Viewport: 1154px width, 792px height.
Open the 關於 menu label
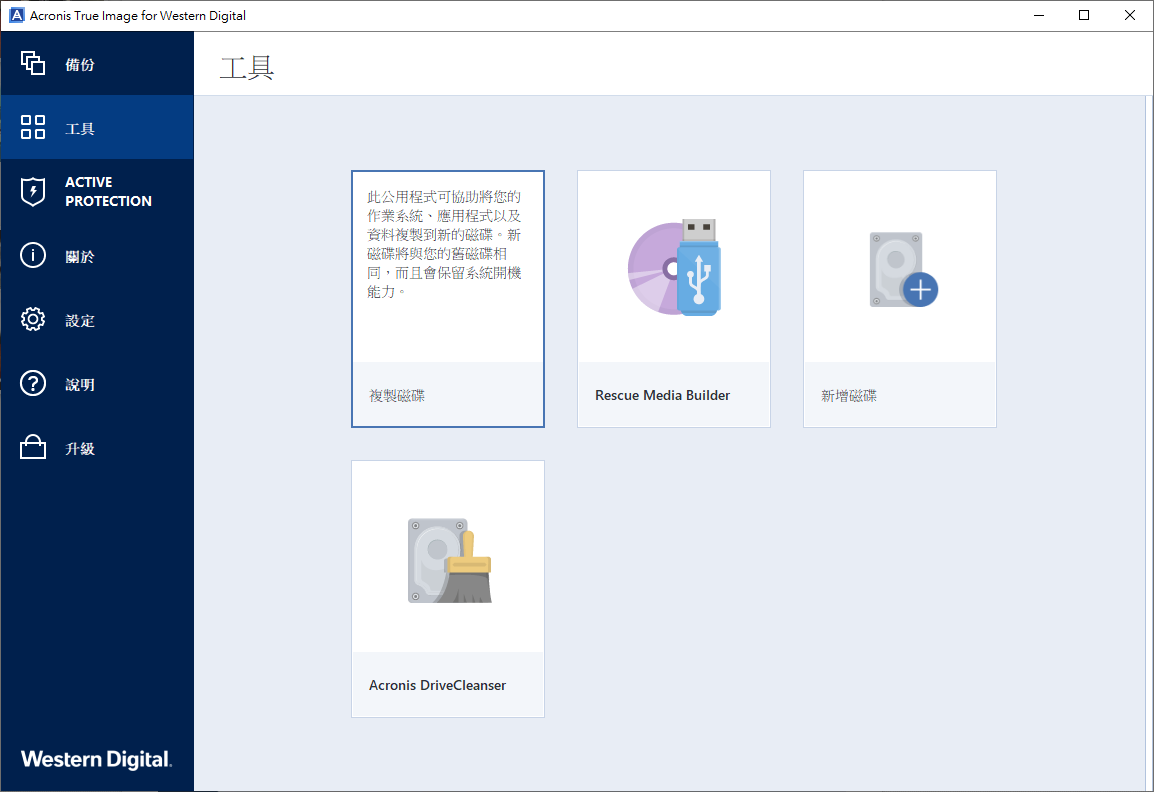[79, 257]
